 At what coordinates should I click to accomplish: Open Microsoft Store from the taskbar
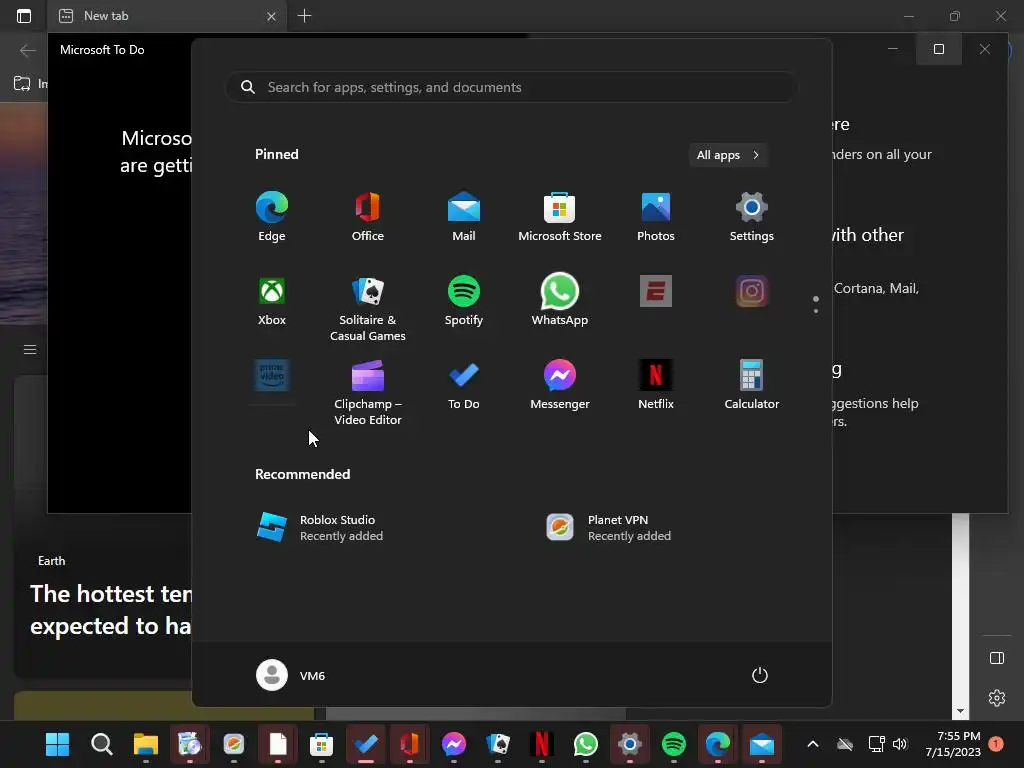pyautogui.click(x=321, y=744)
